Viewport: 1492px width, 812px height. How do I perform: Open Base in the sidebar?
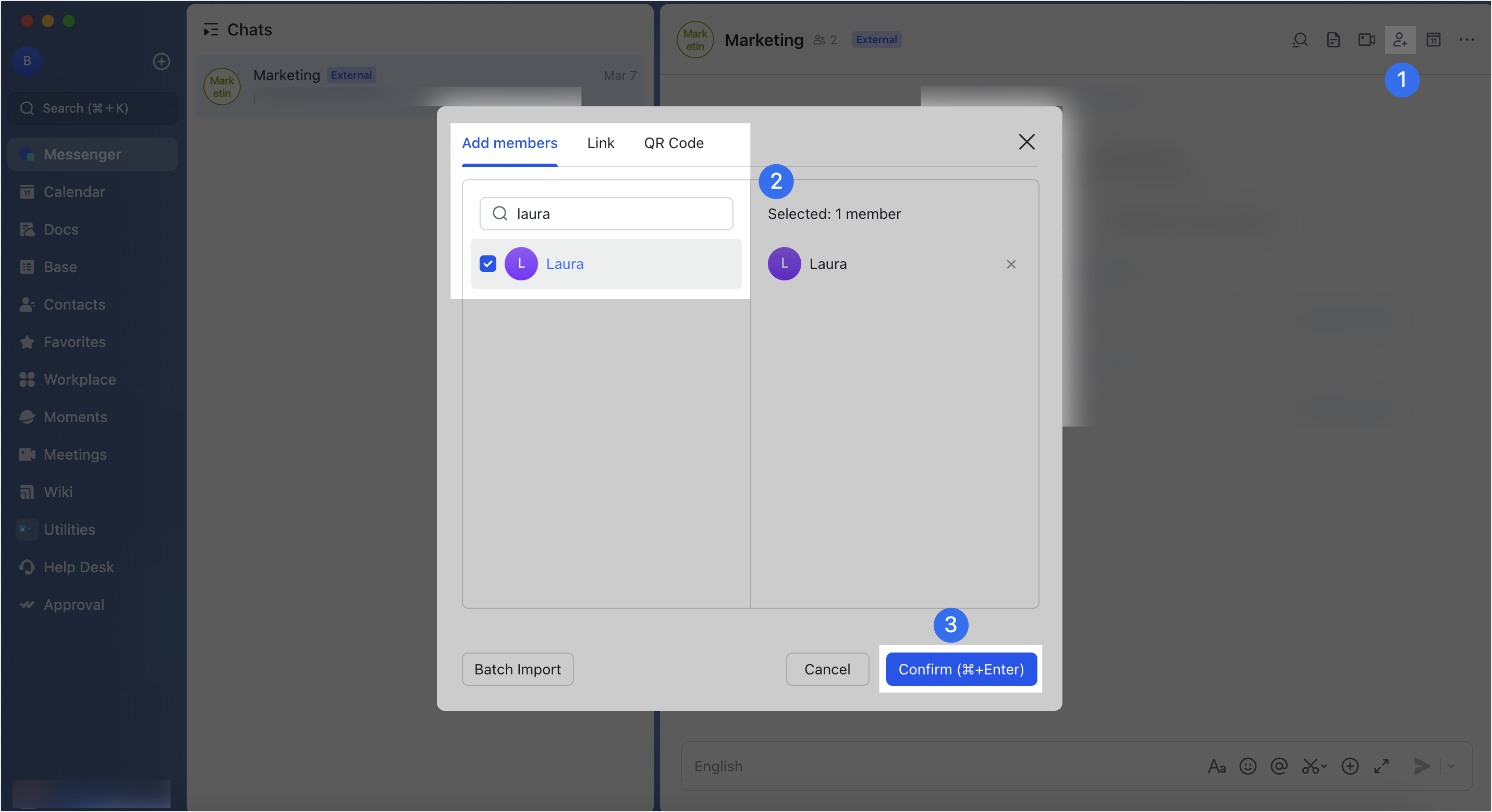click(93, 267)
